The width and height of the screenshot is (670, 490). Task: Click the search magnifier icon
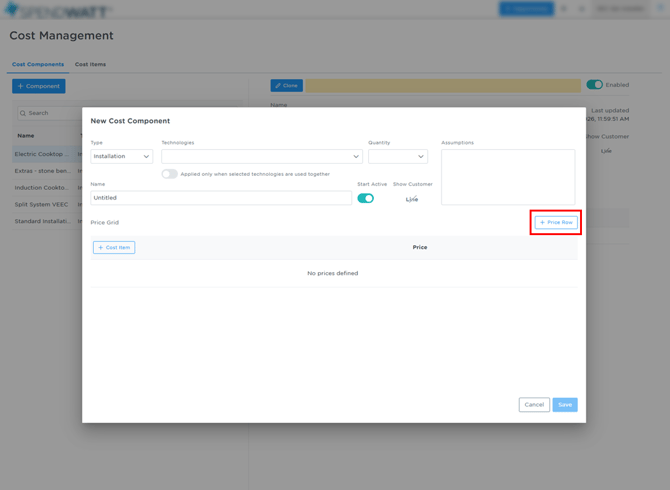(23, 113)
